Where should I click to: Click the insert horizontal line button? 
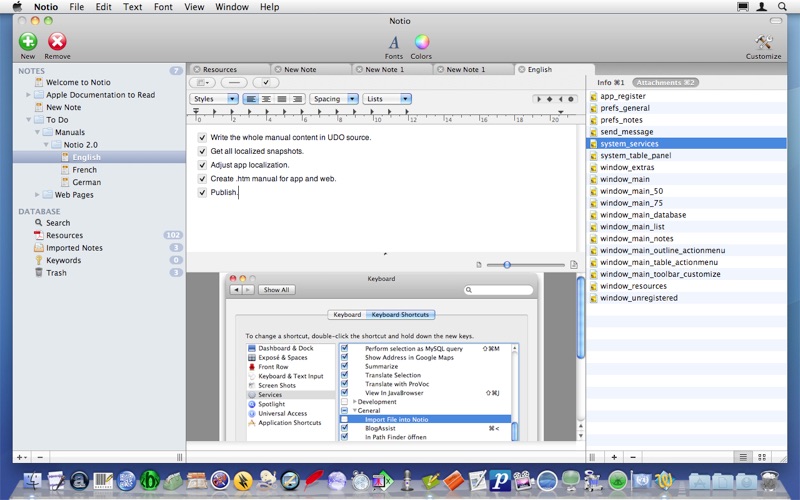coord(234,82)
